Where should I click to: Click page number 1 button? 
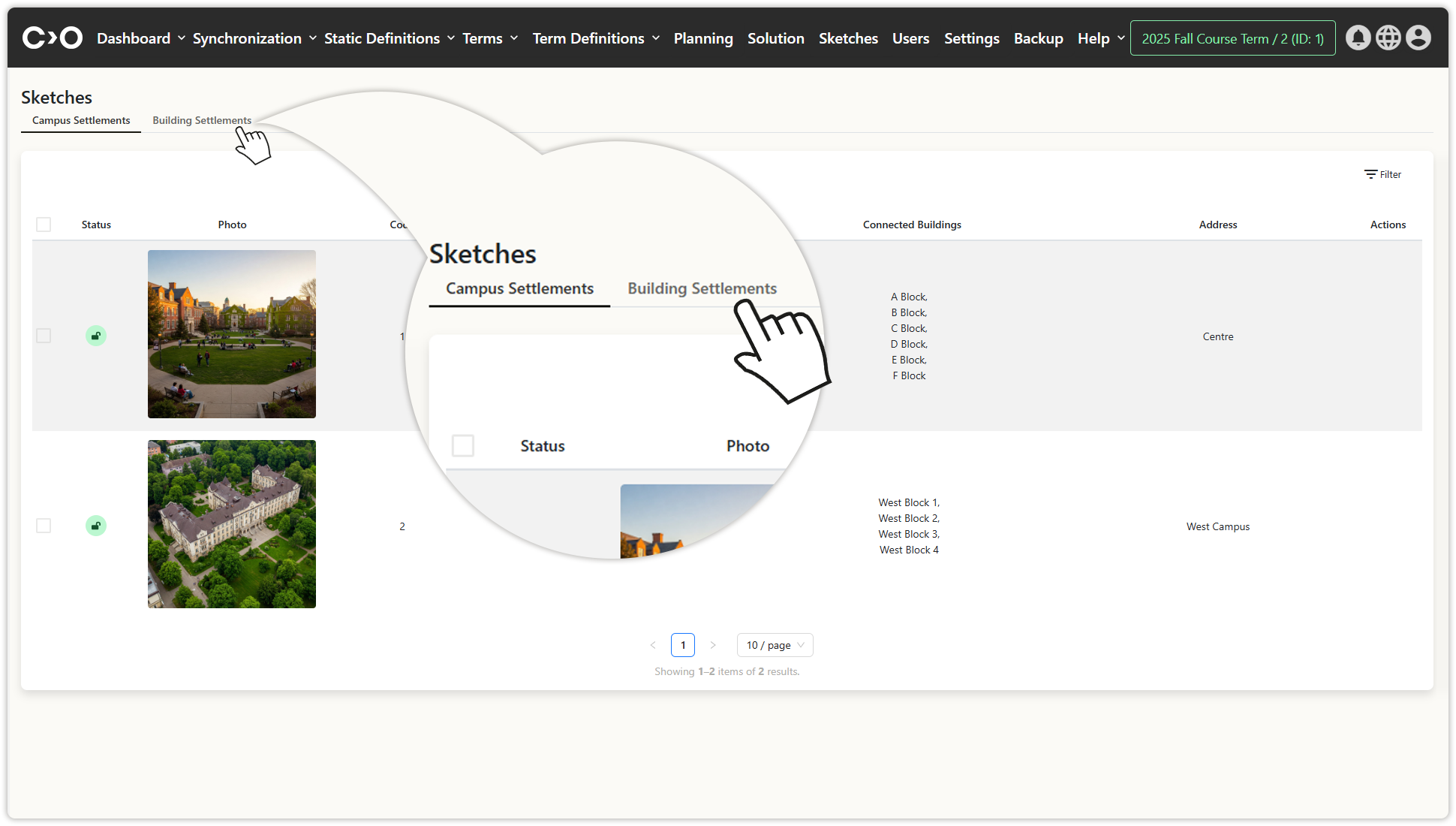683,645
